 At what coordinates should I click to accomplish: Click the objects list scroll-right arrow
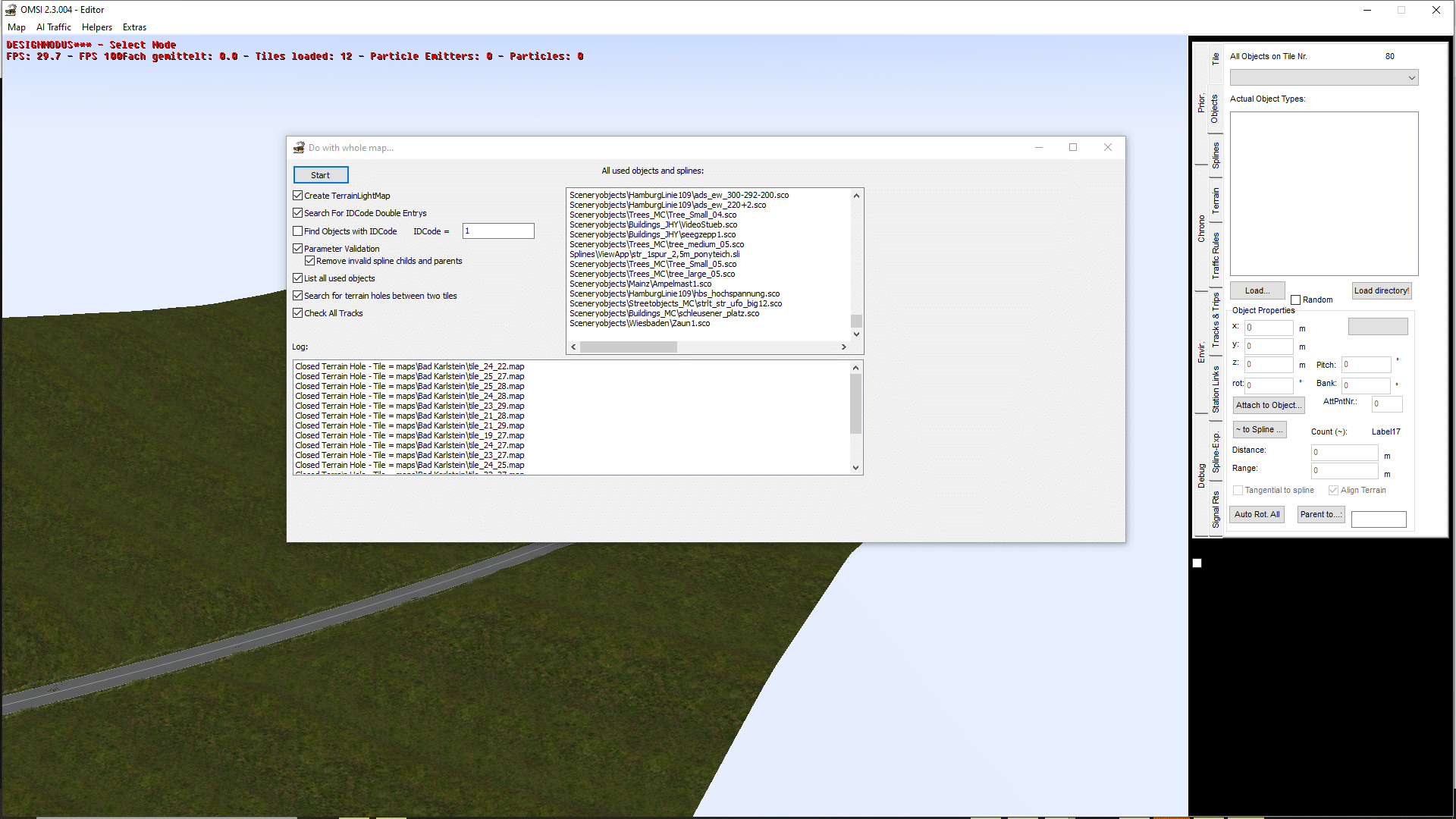(x=843, y=347)
